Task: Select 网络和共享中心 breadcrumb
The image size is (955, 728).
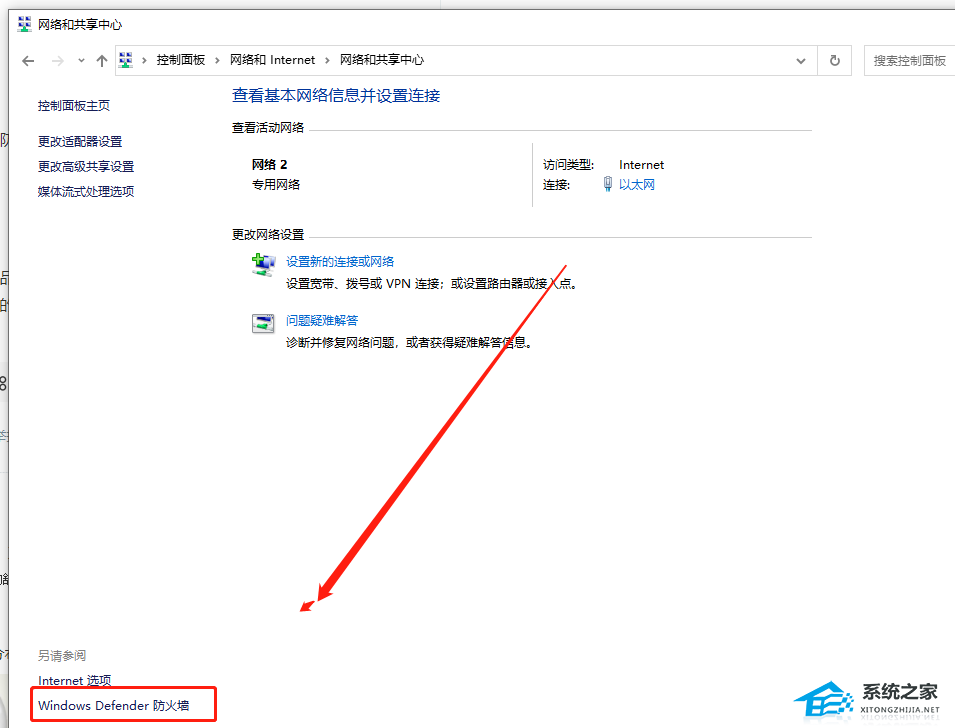Action: [x=382, y=60]
